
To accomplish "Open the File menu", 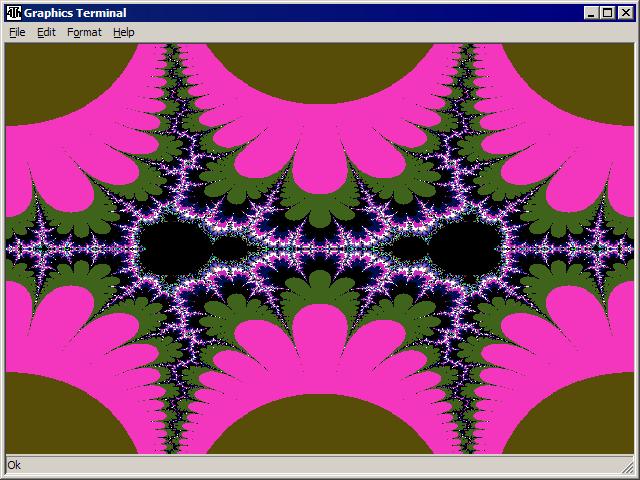I will [17, 32].
